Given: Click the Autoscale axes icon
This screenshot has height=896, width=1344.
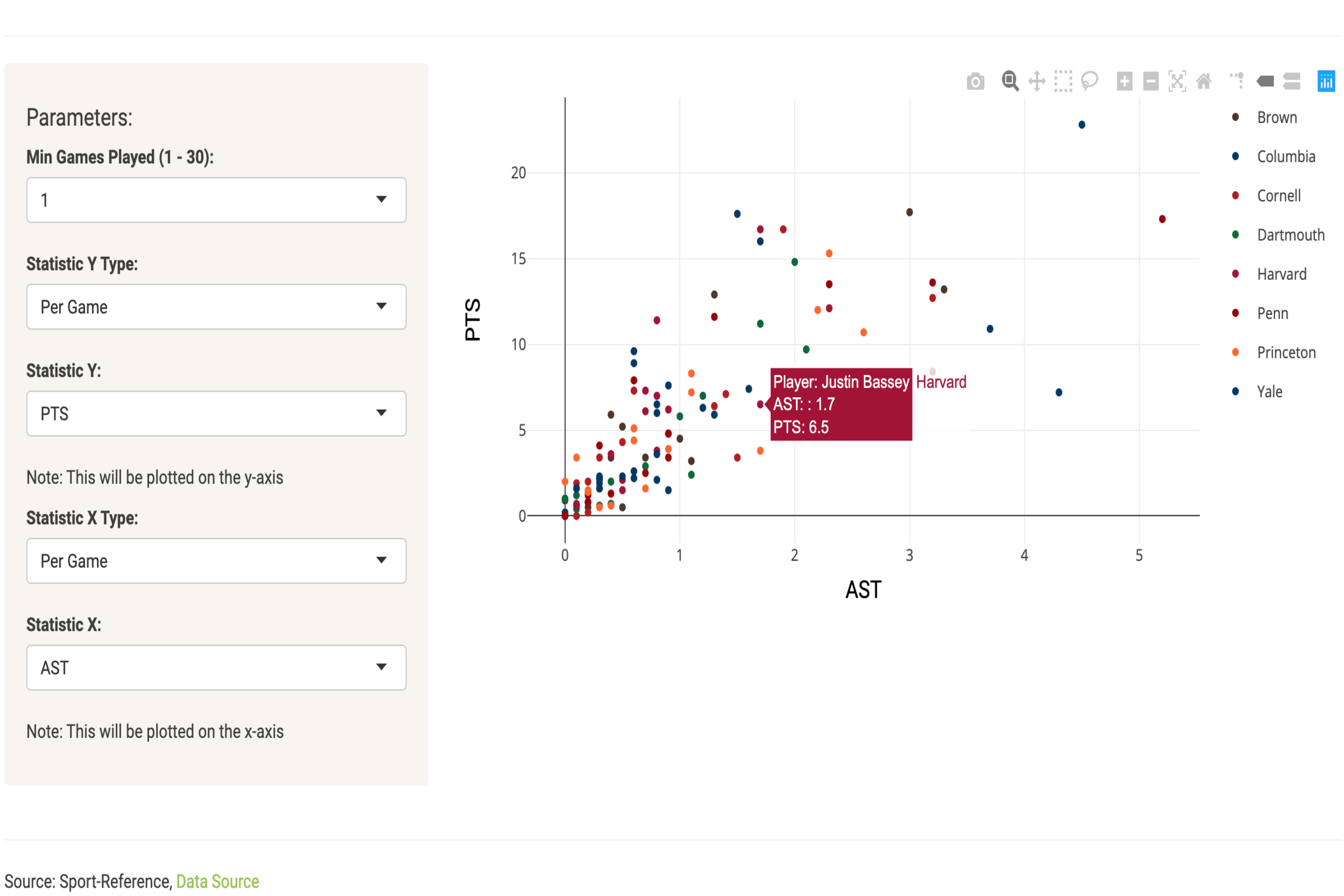Looking at the screenshot, I should click(1177, 82).
